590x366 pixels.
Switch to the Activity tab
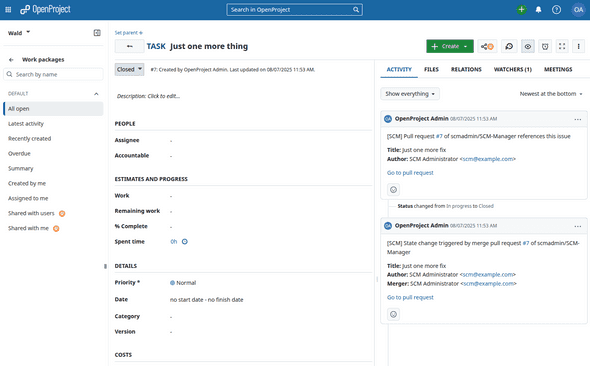coord(399,69)
